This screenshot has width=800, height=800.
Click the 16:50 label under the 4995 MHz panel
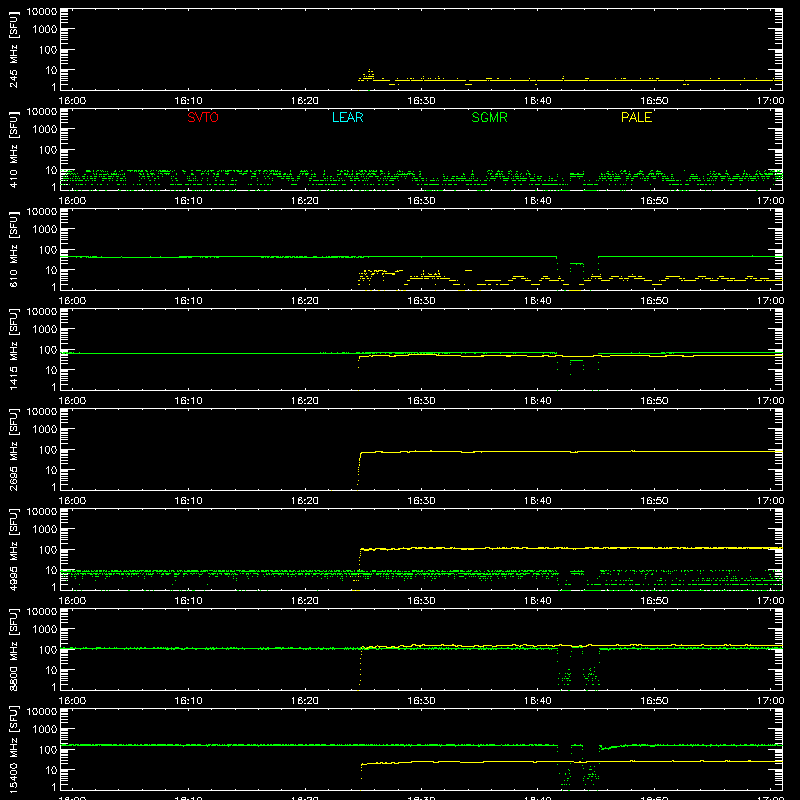pyautogui.click(x=654, y=601)
